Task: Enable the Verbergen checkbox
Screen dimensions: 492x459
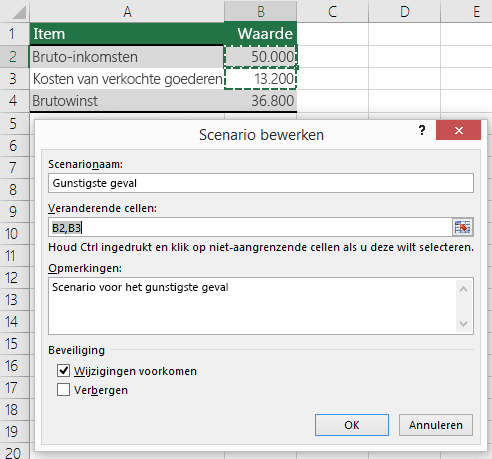Action: click(x=63, y=389)
